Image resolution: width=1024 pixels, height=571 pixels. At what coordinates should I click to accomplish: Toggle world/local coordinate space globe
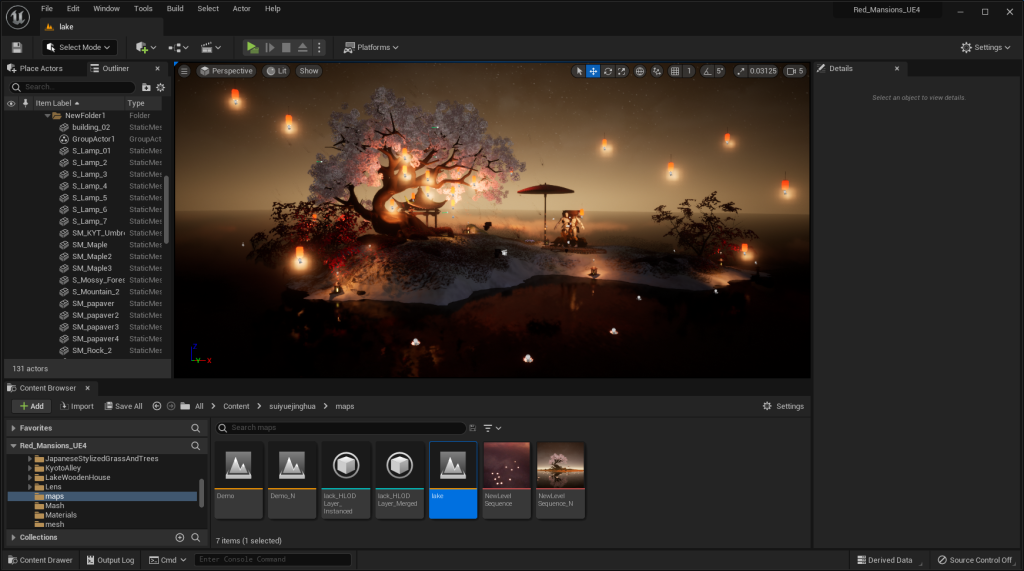point(640,71)
